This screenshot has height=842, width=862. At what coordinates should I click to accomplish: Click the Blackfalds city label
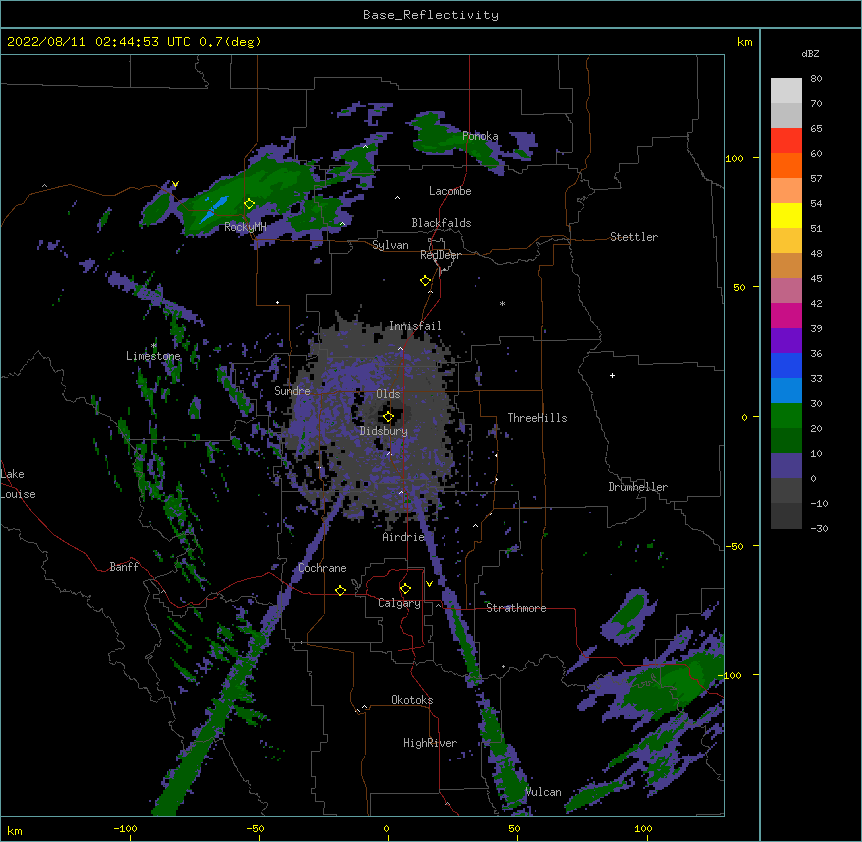click(x=441, y=223)
